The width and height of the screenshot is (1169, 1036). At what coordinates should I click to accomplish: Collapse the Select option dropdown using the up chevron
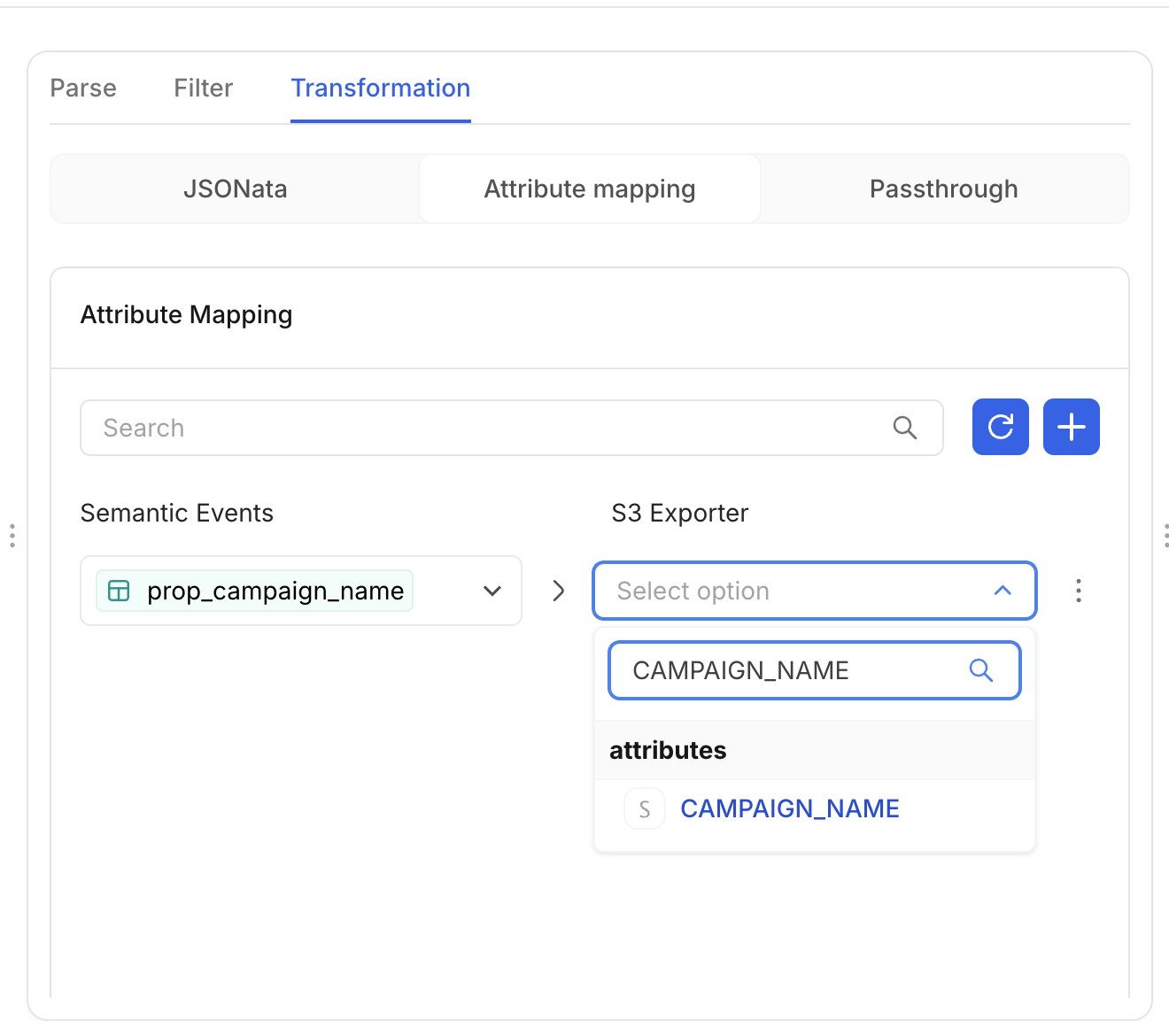(x=1003, y=591)
